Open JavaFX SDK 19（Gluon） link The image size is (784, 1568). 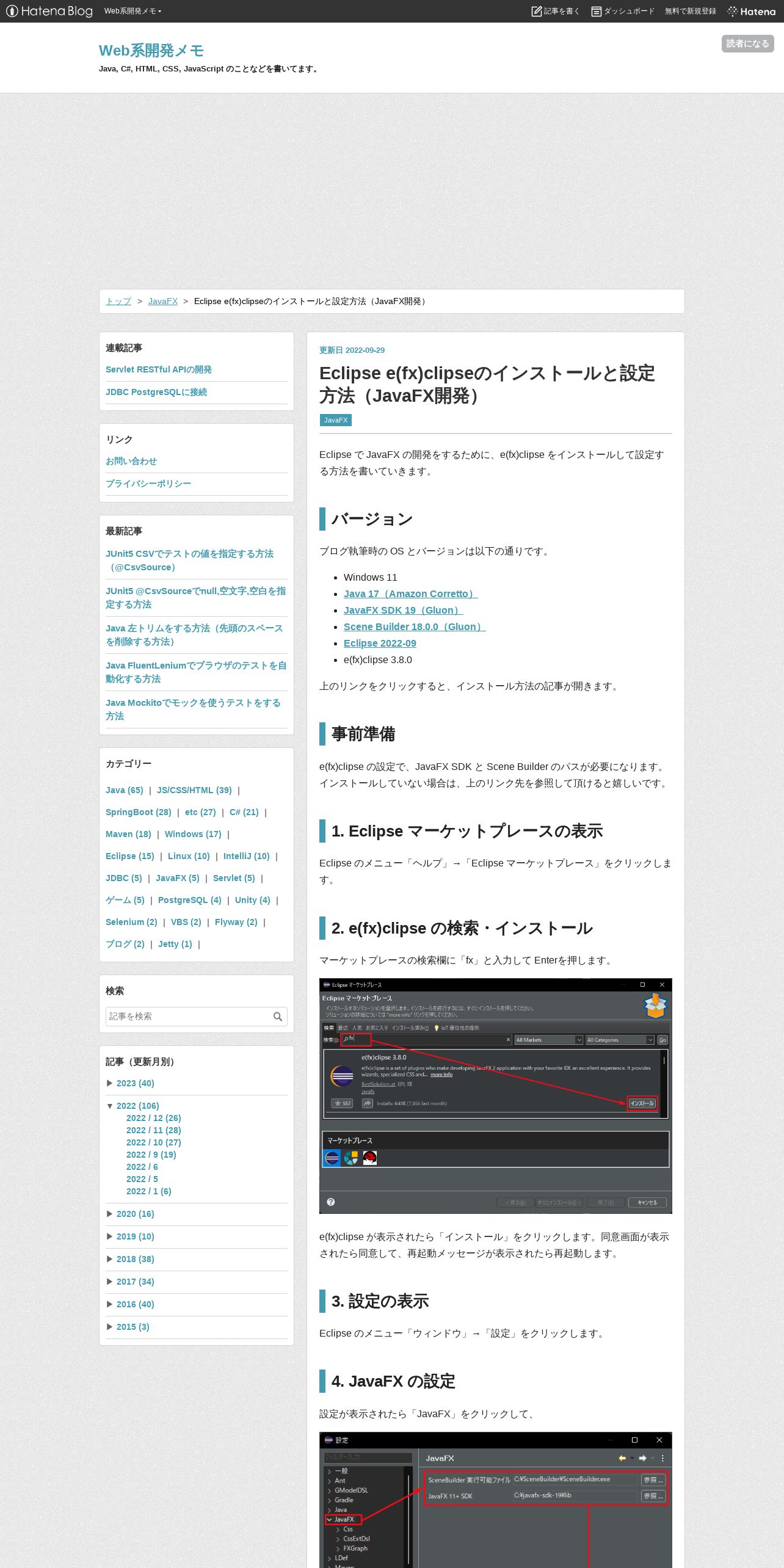(403, 610)
